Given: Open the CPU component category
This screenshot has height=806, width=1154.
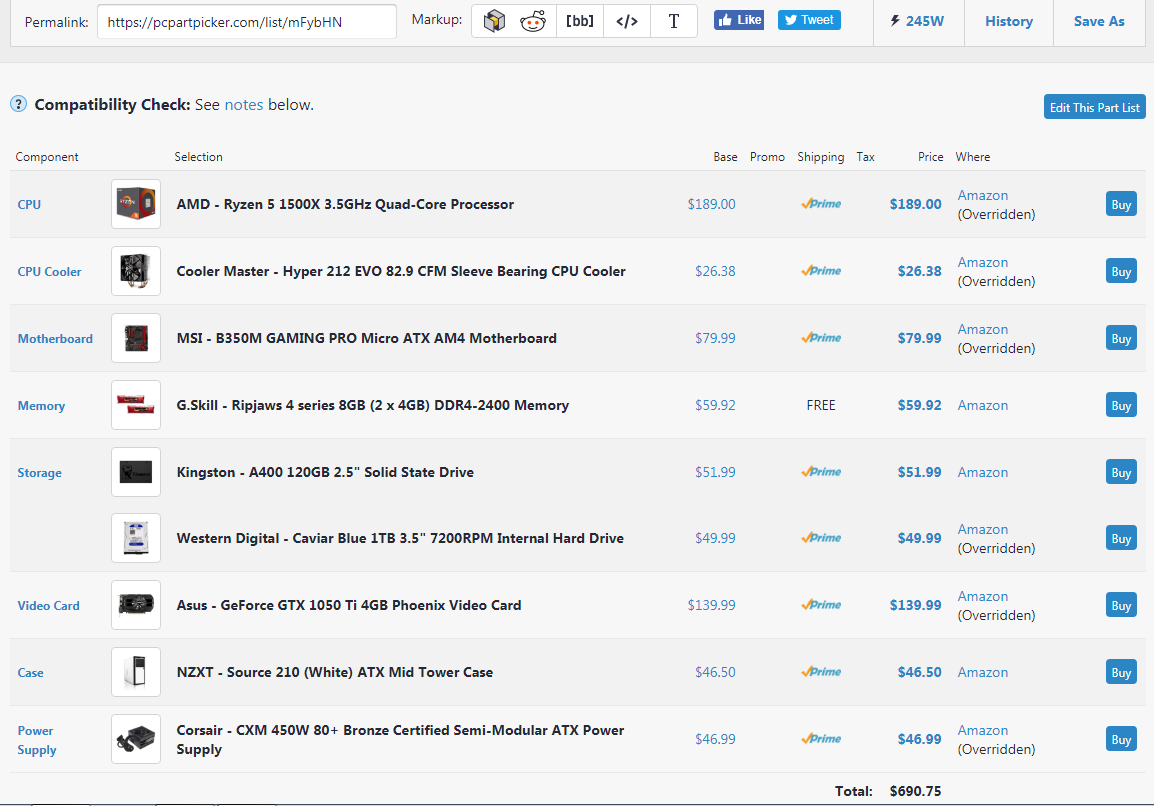Looking at the screenshot, I should point(28,204).
